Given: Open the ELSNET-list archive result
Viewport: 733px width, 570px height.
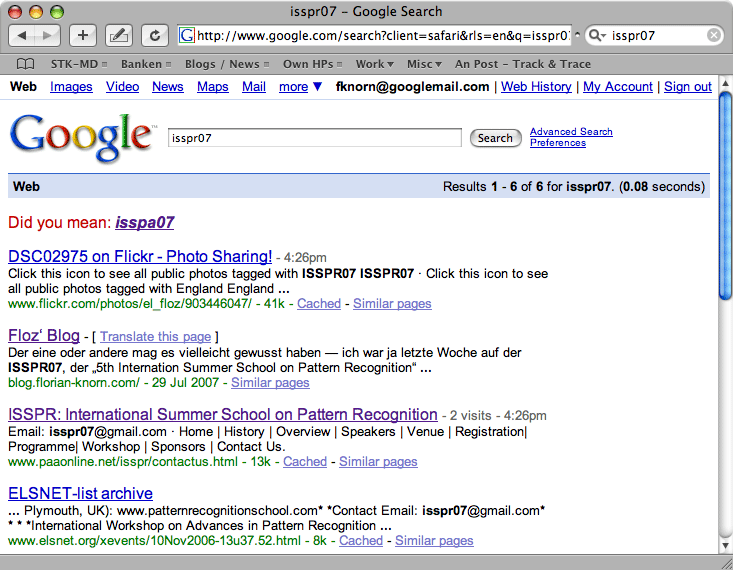Looking at the screenshot, I should pyautogui.click(x=80, y=493).
